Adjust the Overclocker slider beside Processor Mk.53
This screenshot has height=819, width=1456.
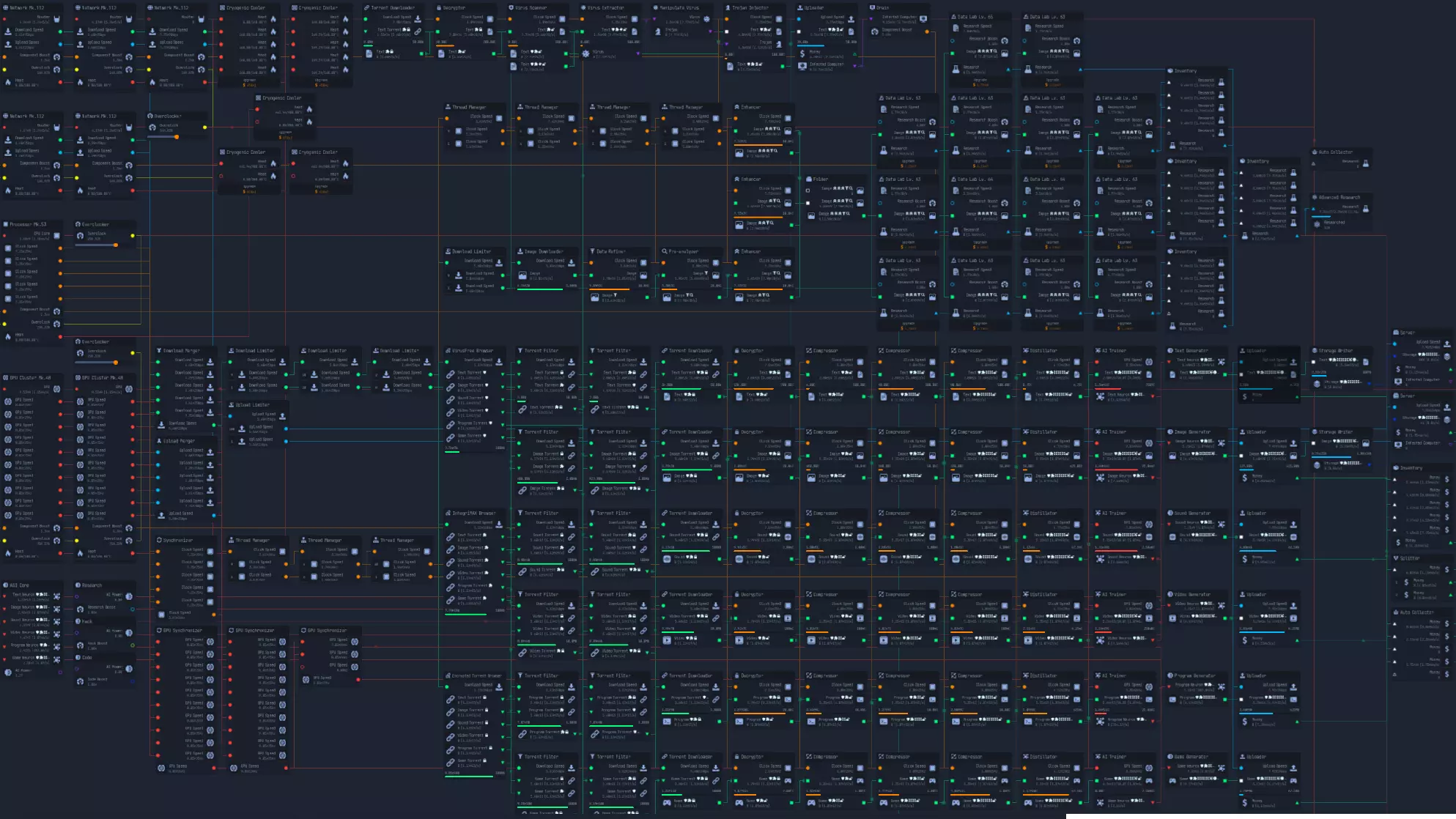[115, 245]
